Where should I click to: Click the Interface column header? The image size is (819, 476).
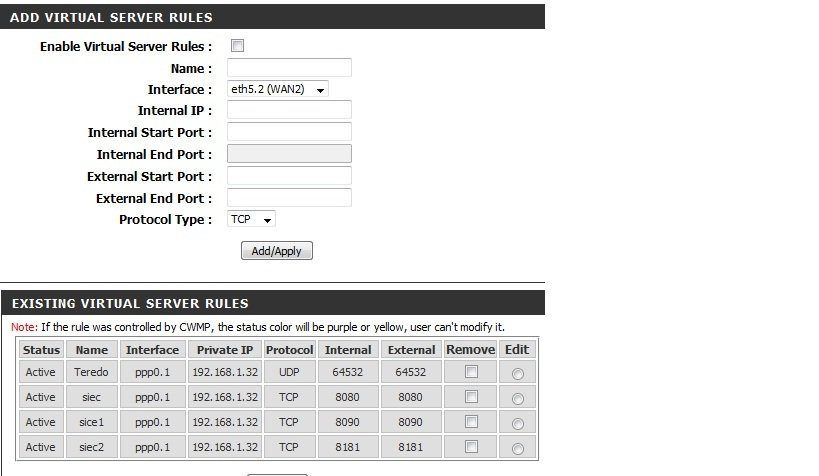coord(153,350)
